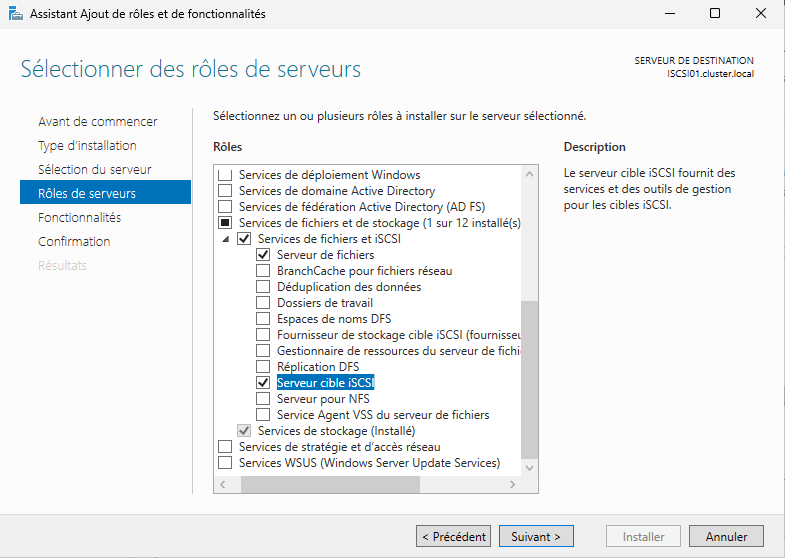Uncheck the Serveur cible iSCSI checkbox
The height and width of the screenshot is (558, 785).
click(x=263, y=383)
